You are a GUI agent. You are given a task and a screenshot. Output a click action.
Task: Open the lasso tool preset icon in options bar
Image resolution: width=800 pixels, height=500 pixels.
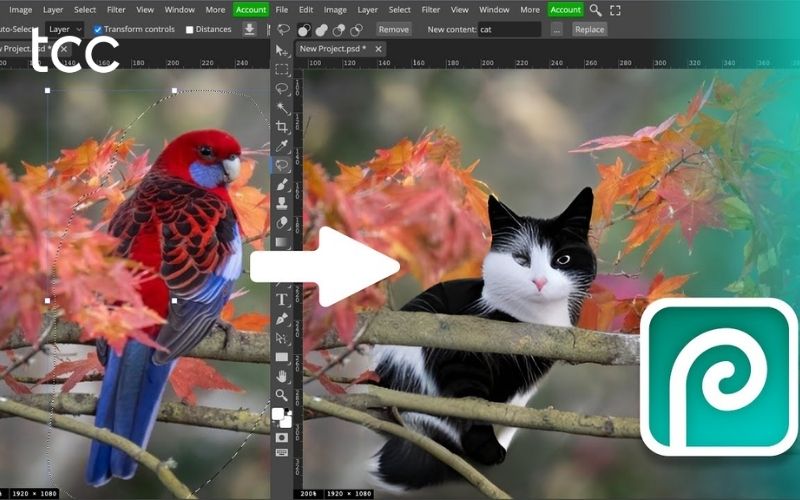284,29
